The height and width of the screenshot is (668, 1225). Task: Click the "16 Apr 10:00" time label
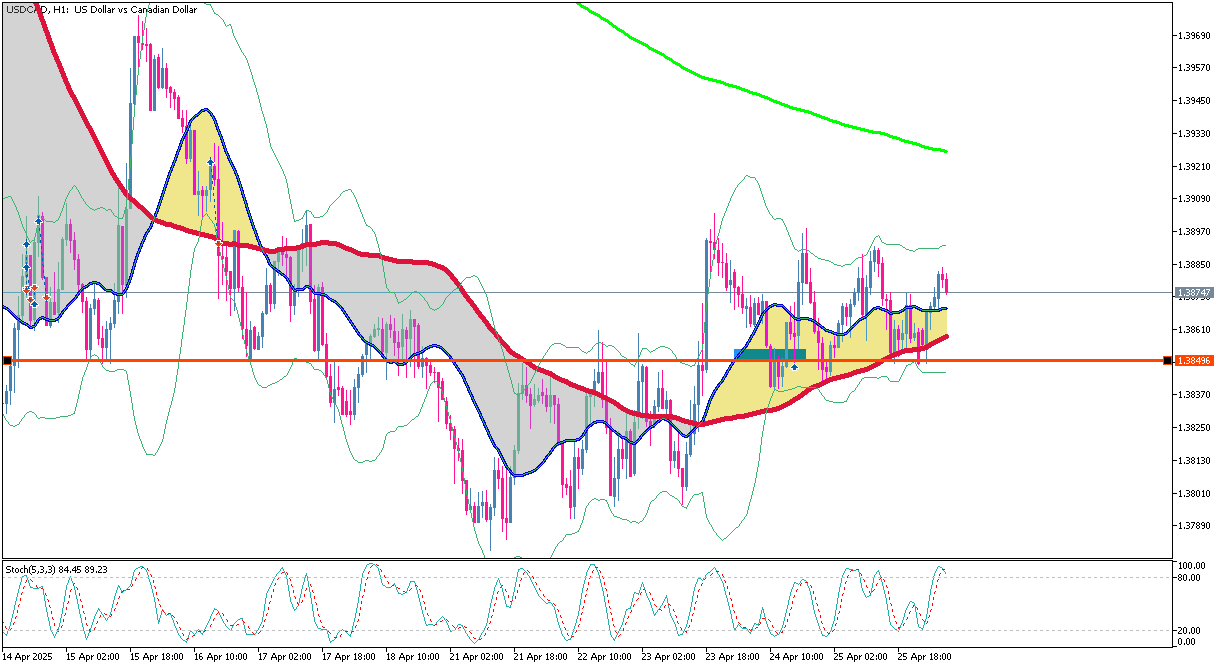tap(220, 658)
